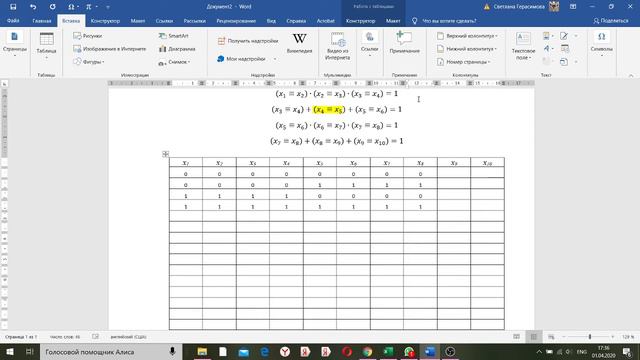Open Верхний колонтитул dropdown
640x360 pixels.
[x=467, y=36]
